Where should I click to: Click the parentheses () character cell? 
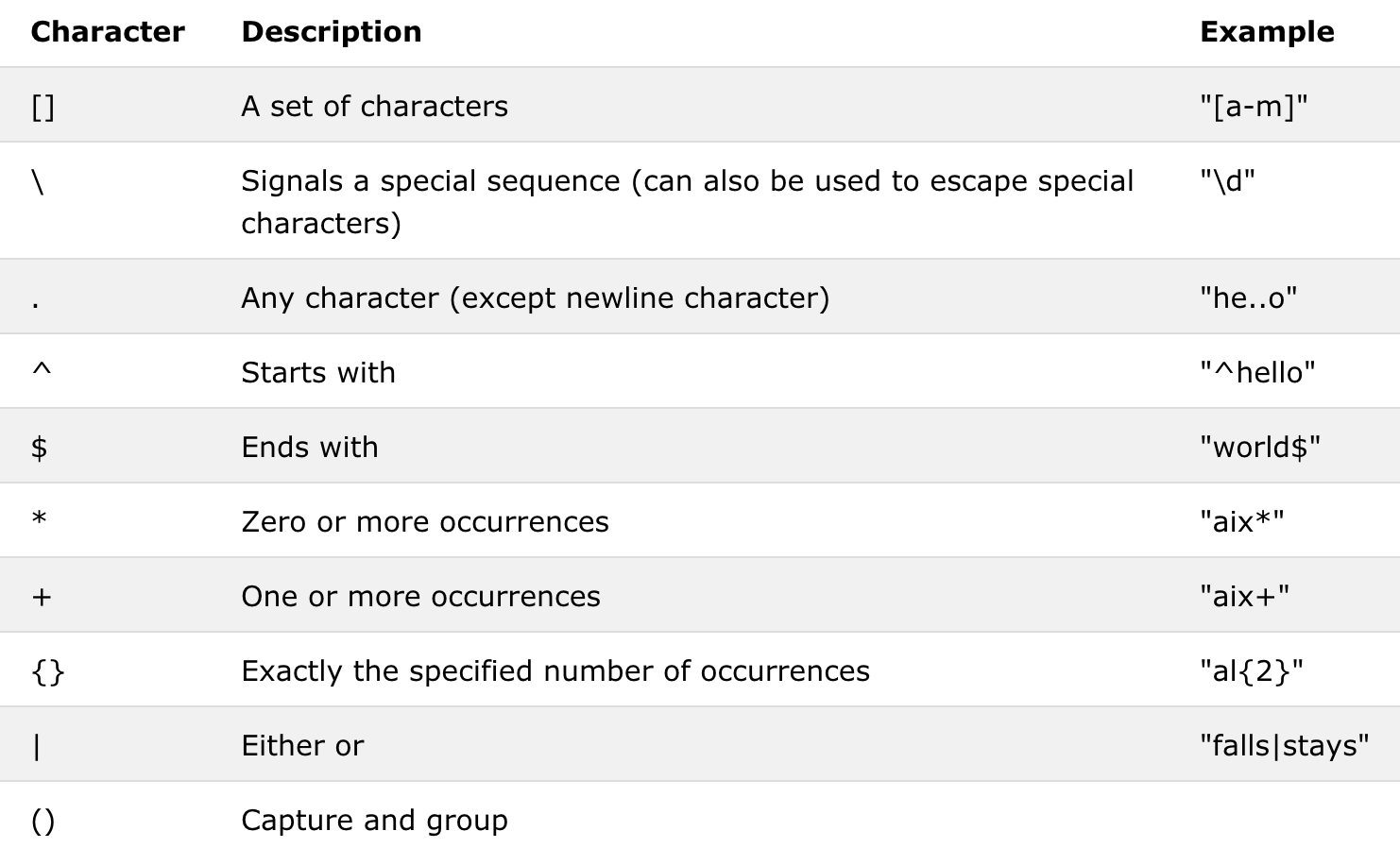pos(43,821)
